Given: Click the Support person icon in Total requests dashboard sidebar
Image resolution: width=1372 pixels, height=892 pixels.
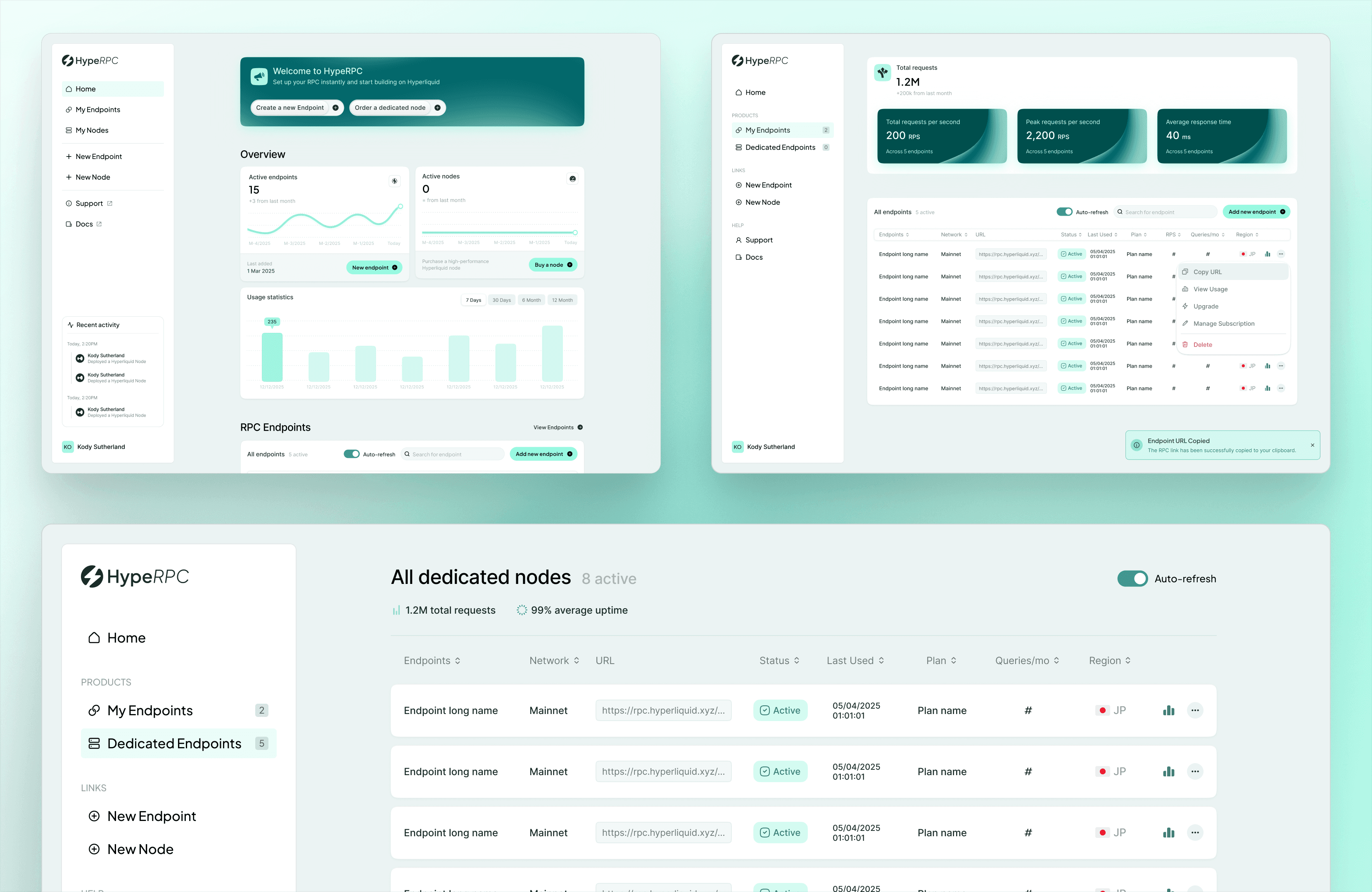Looking at the screenshot, I should [x=738, y=240].
